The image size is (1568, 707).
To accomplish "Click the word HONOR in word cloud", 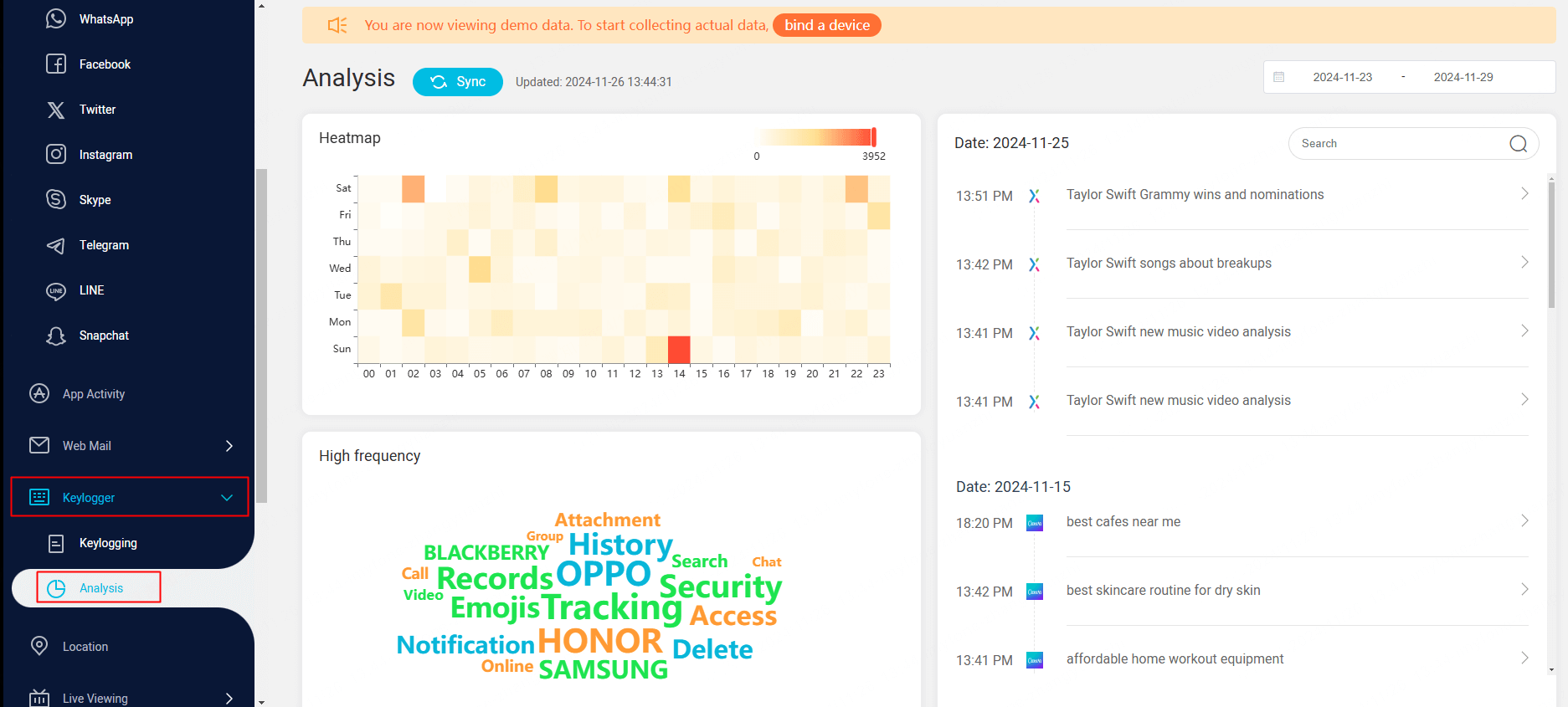I will [x=599, y=641].
